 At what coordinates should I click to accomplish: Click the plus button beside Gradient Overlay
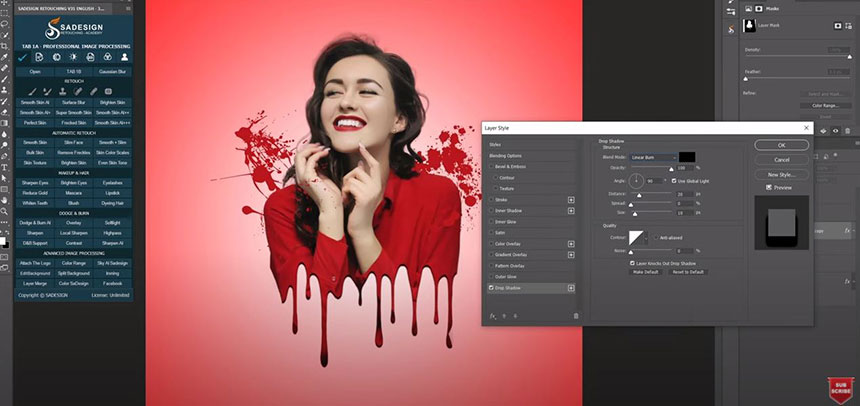click(x=571, y=255)
